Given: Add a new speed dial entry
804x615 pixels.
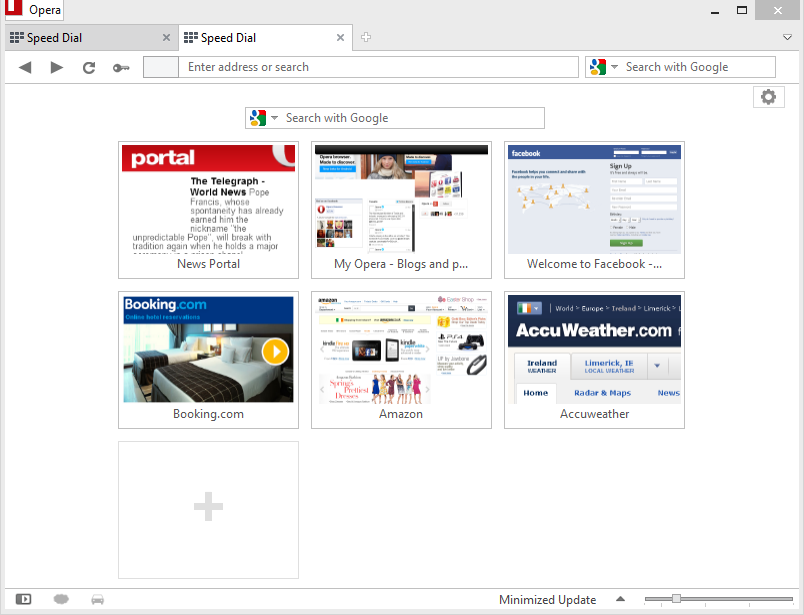Looking at the screenshot, I should pos(208,509).
